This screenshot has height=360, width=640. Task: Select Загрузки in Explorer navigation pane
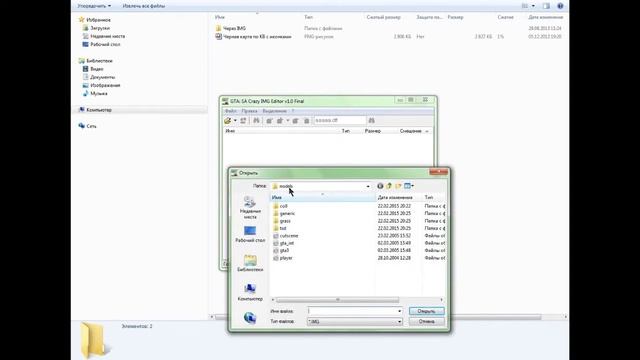96,28
